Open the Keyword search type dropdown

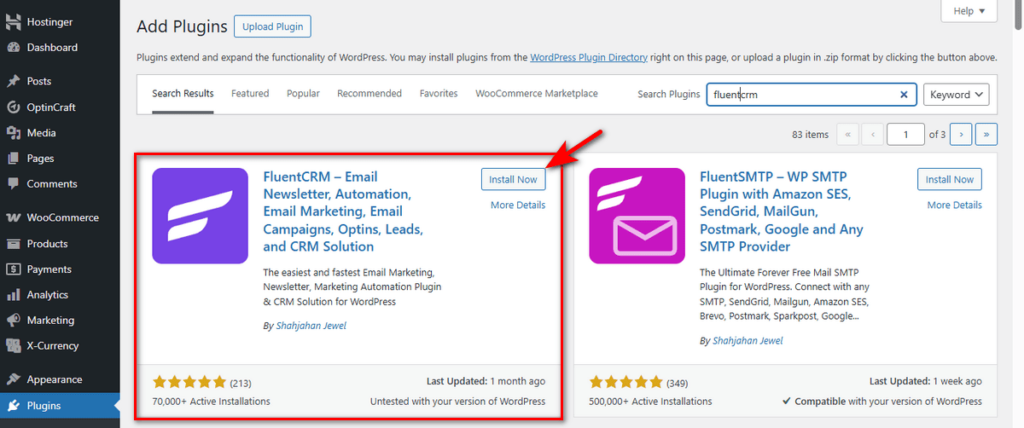(x=956, y=95)
